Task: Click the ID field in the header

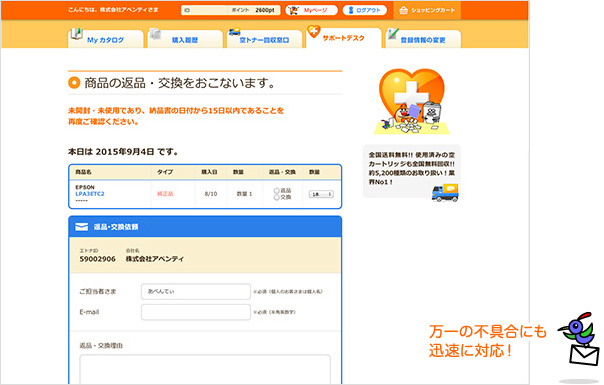Action: [204, 10]
